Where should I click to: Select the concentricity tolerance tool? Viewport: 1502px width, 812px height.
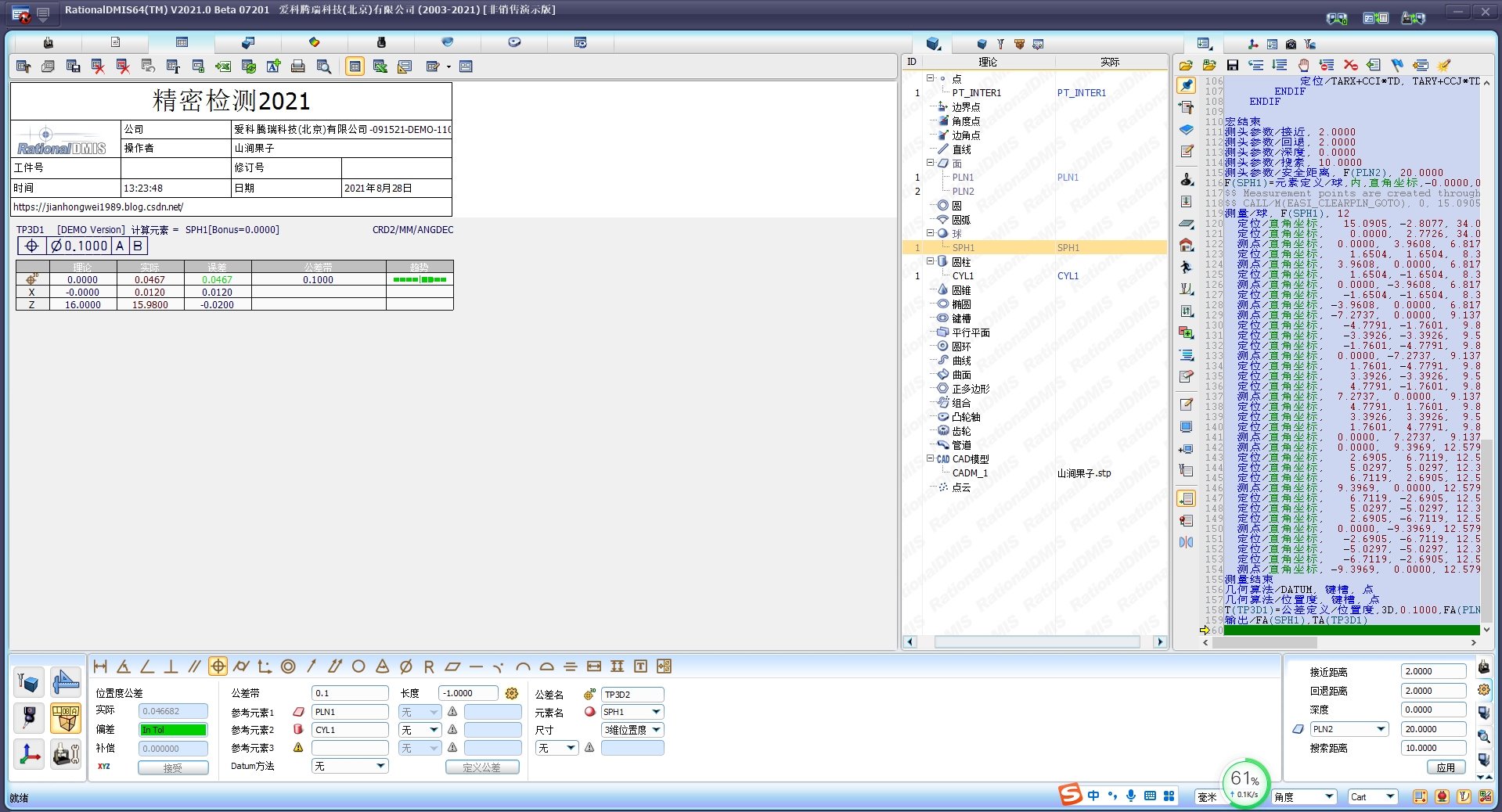click(288, 666)
